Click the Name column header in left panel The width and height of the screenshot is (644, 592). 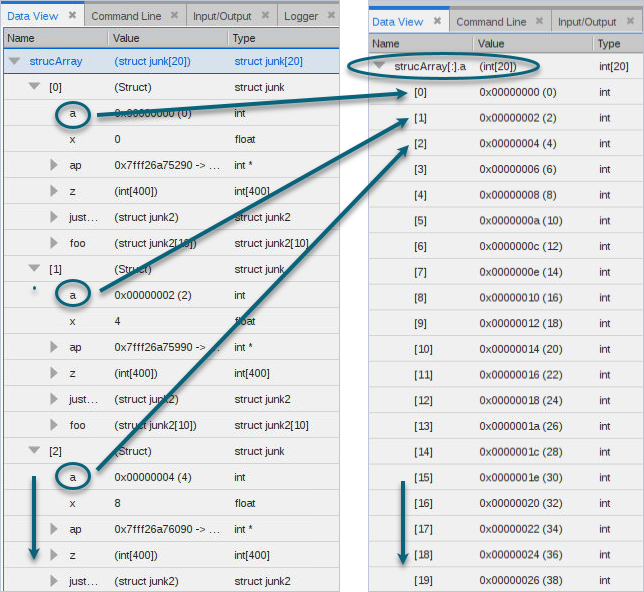point(20,38)
